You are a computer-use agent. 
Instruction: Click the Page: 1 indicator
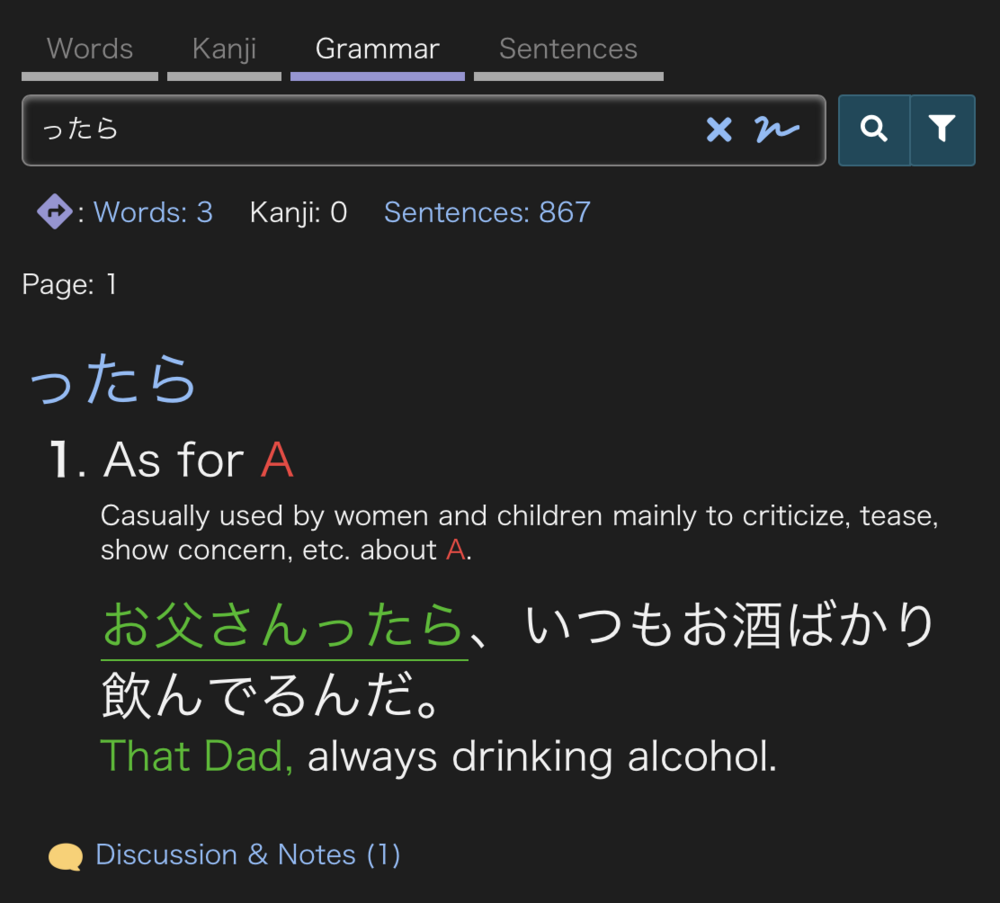coord(70,284)
